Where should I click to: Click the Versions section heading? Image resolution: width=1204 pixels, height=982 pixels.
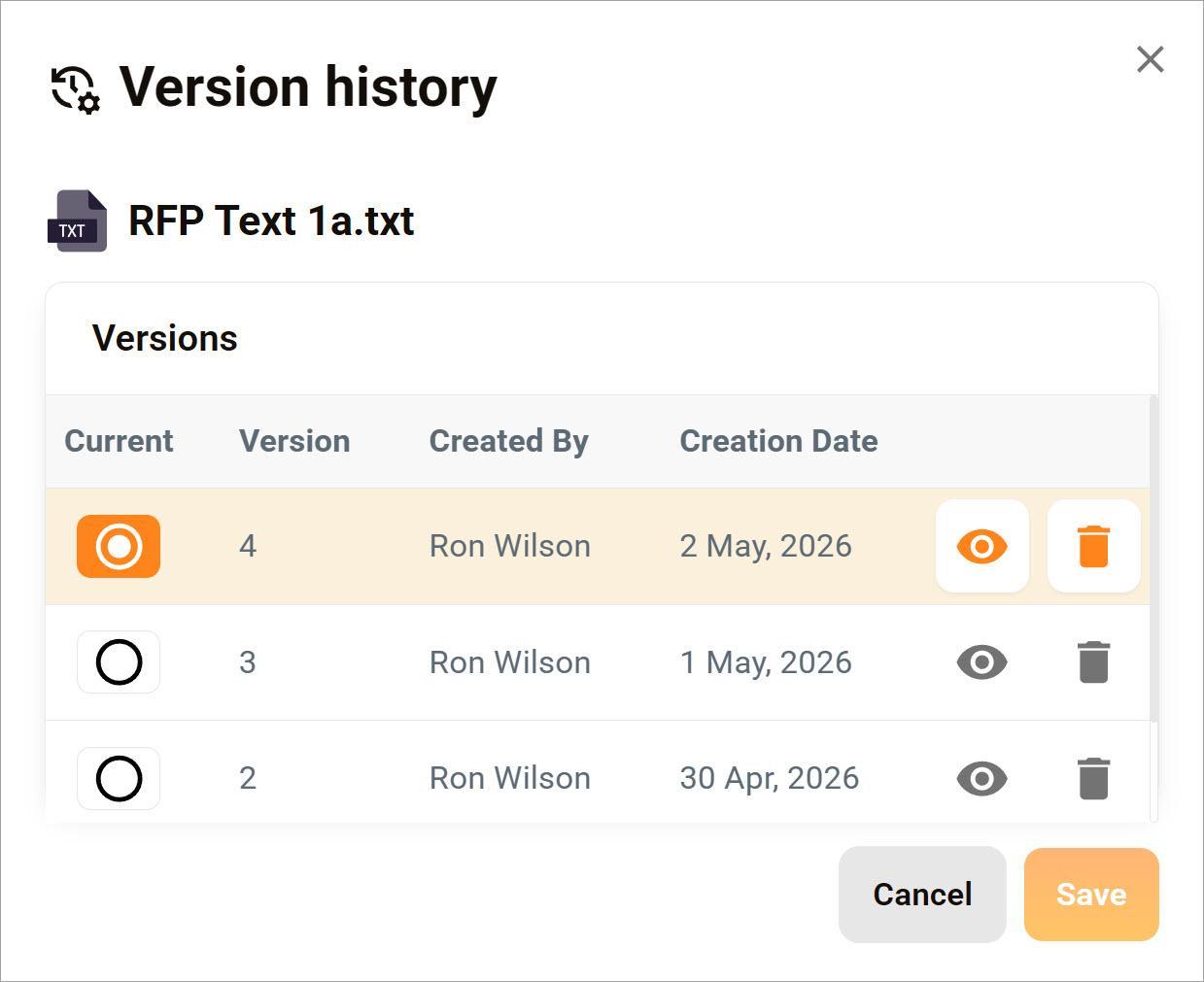165,338
